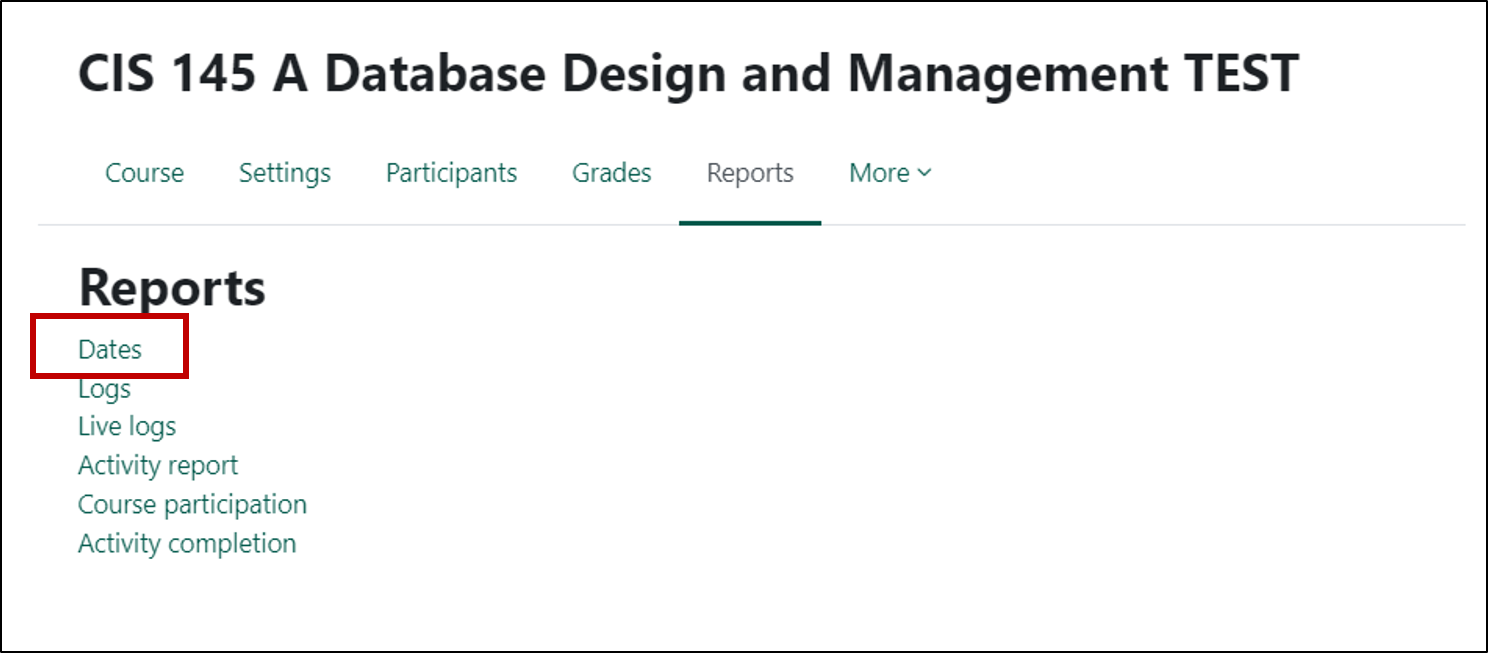1488x653 pixels.
Task: Open participation report from Reports list
Action: pos(192,504)
